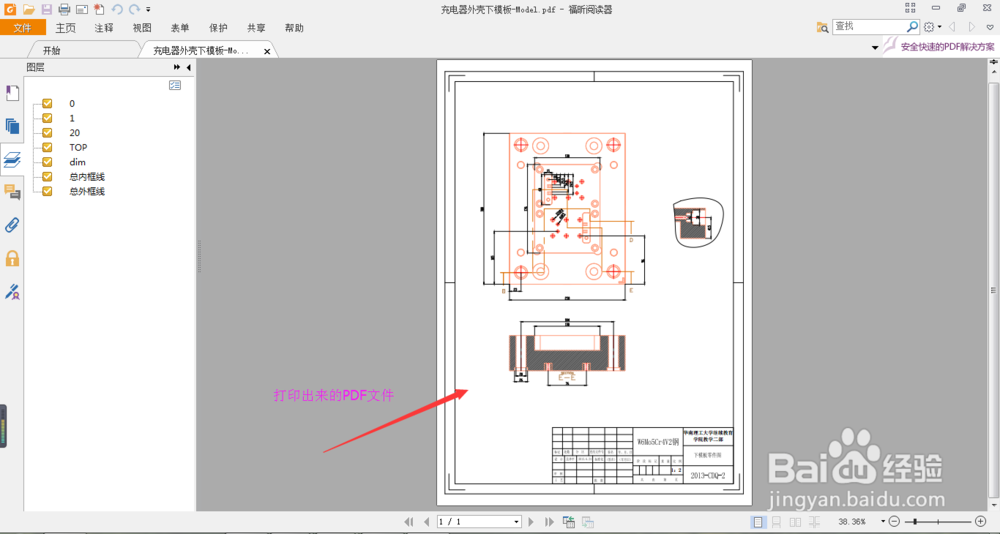Select the TOP layer name
Screen dimensions: 1000x534
(x=78, y=147)
